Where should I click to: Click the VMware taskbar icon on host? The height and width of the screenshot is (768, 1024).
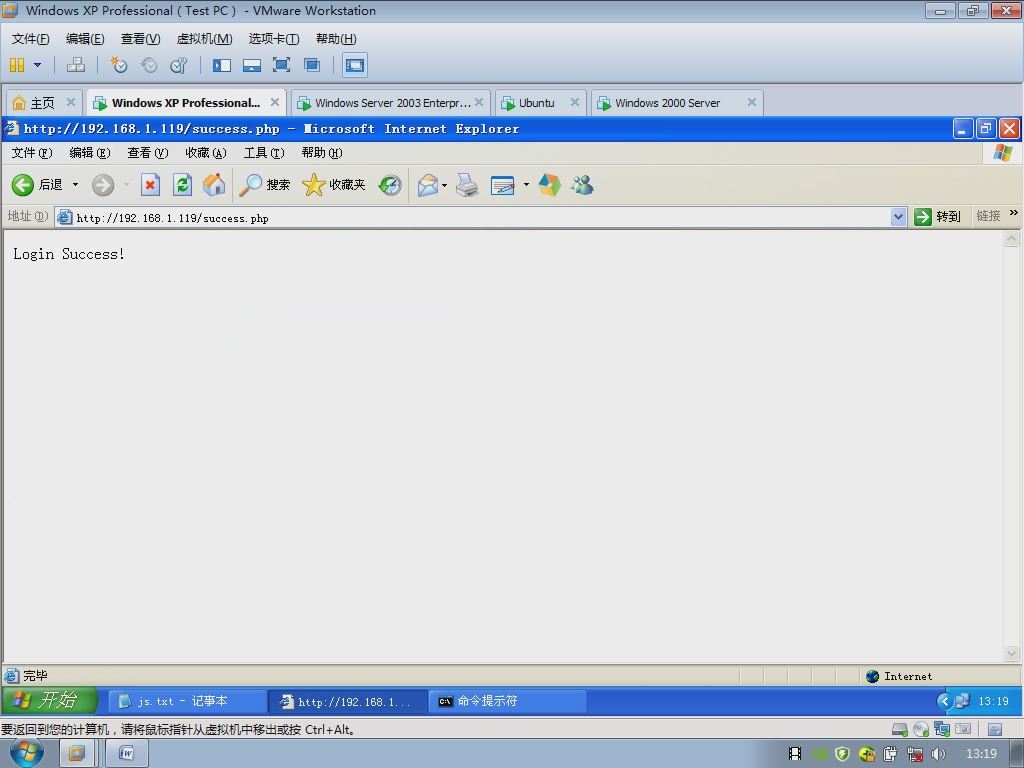tap(77, 754)
